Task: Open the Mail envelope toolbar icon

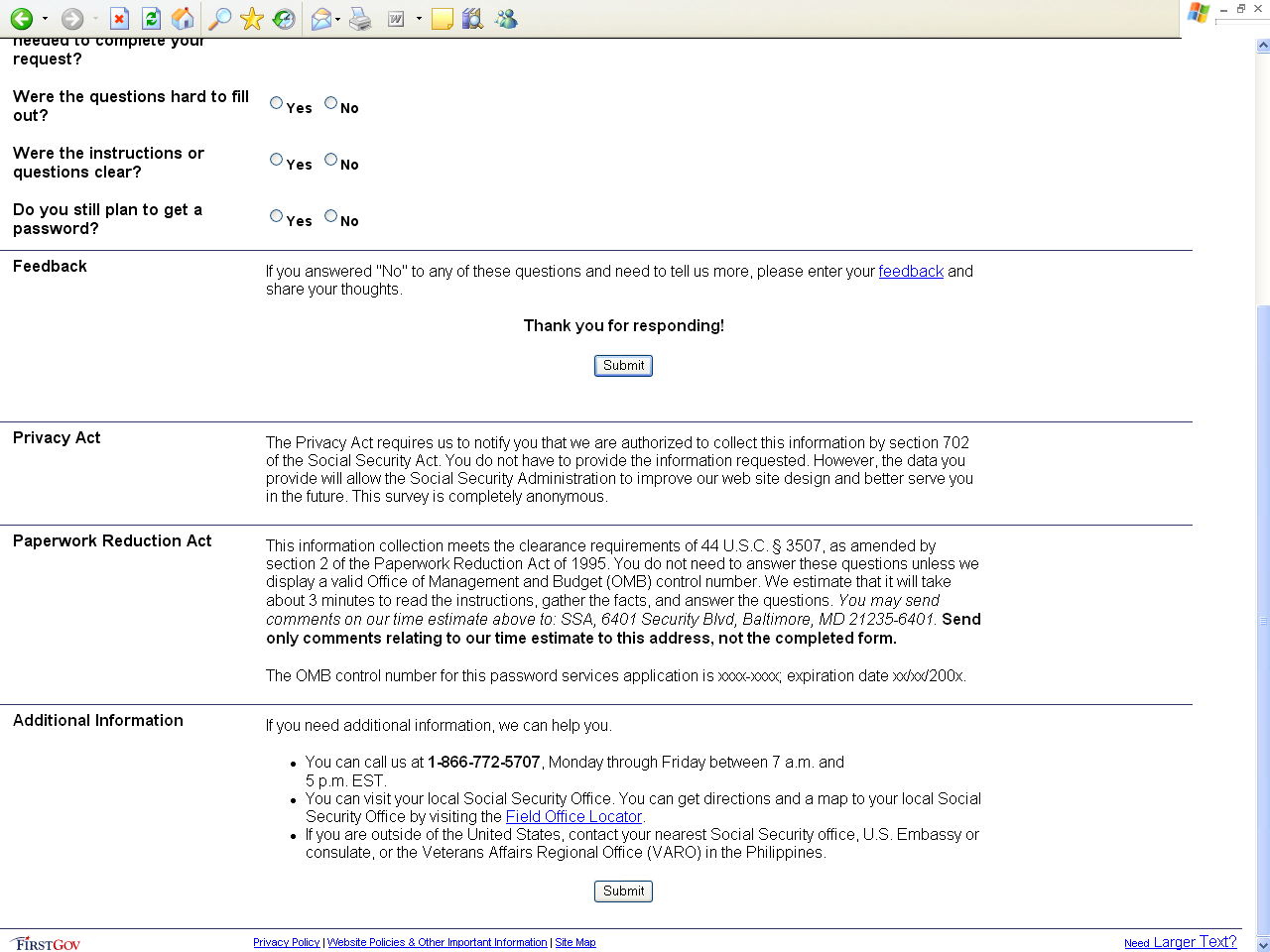Action: click(320, 19)
